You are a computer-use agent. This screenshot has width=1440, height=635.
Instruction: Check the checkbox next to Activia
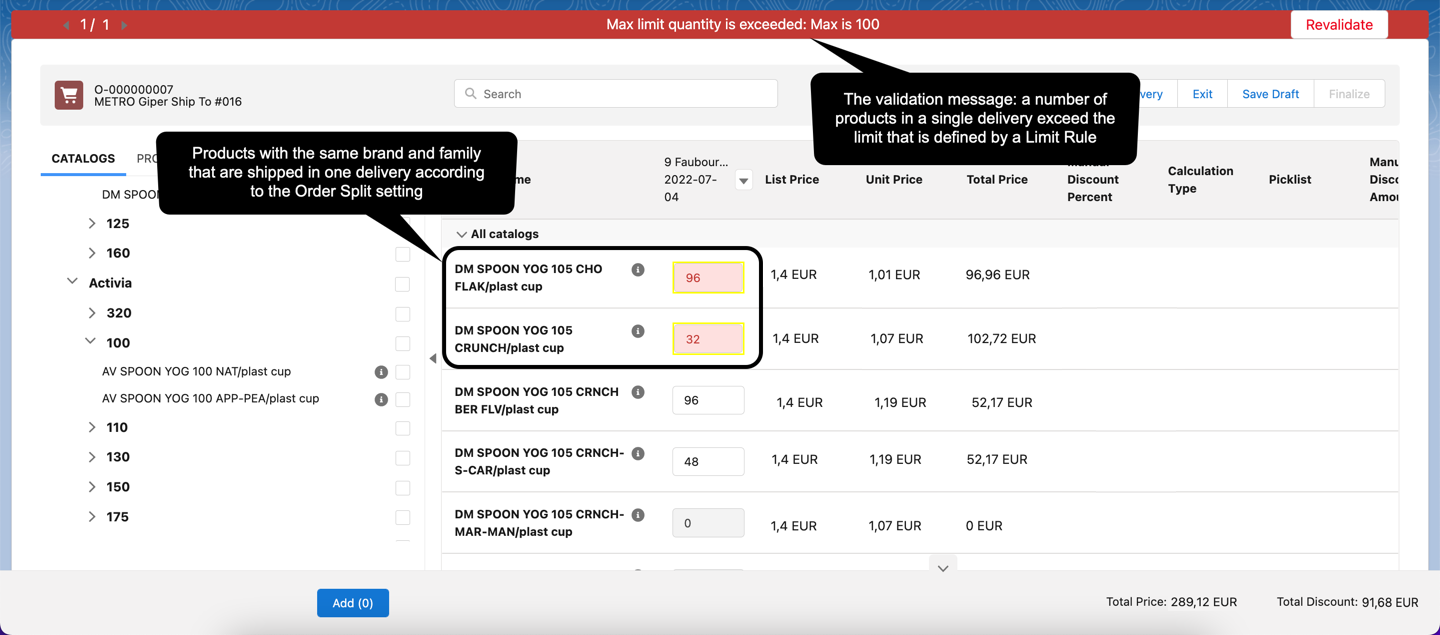403,284
